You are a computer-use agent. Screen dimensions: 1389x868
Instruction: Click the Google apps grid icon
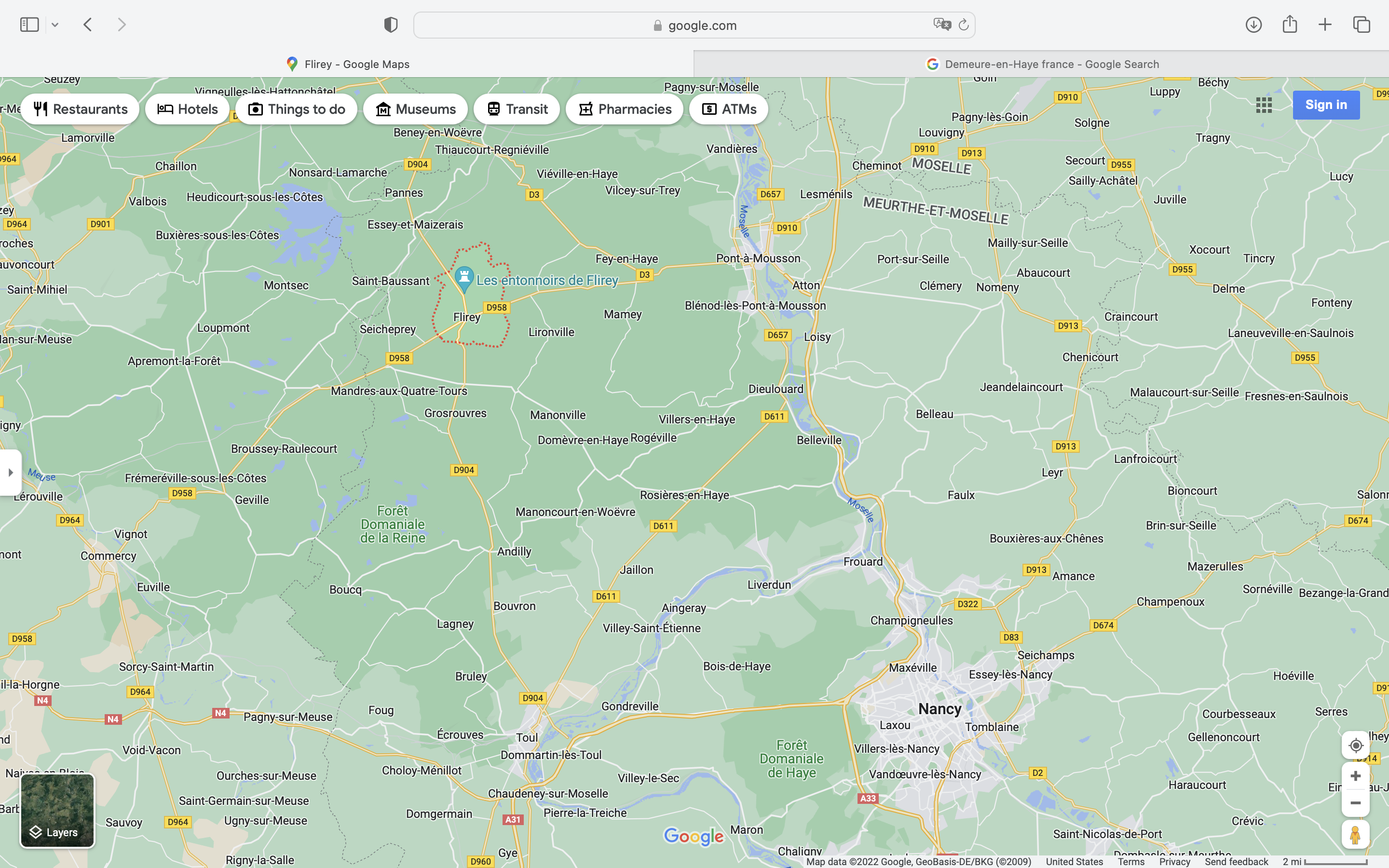[1264, 105]
